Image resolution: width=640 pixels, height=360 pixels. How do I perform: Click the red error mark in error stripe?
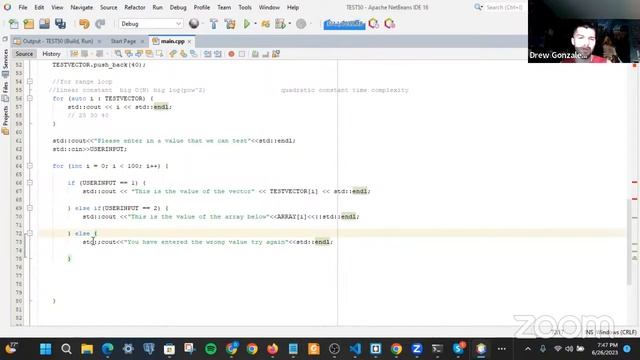pyautogui.click(x=635, y=182)
